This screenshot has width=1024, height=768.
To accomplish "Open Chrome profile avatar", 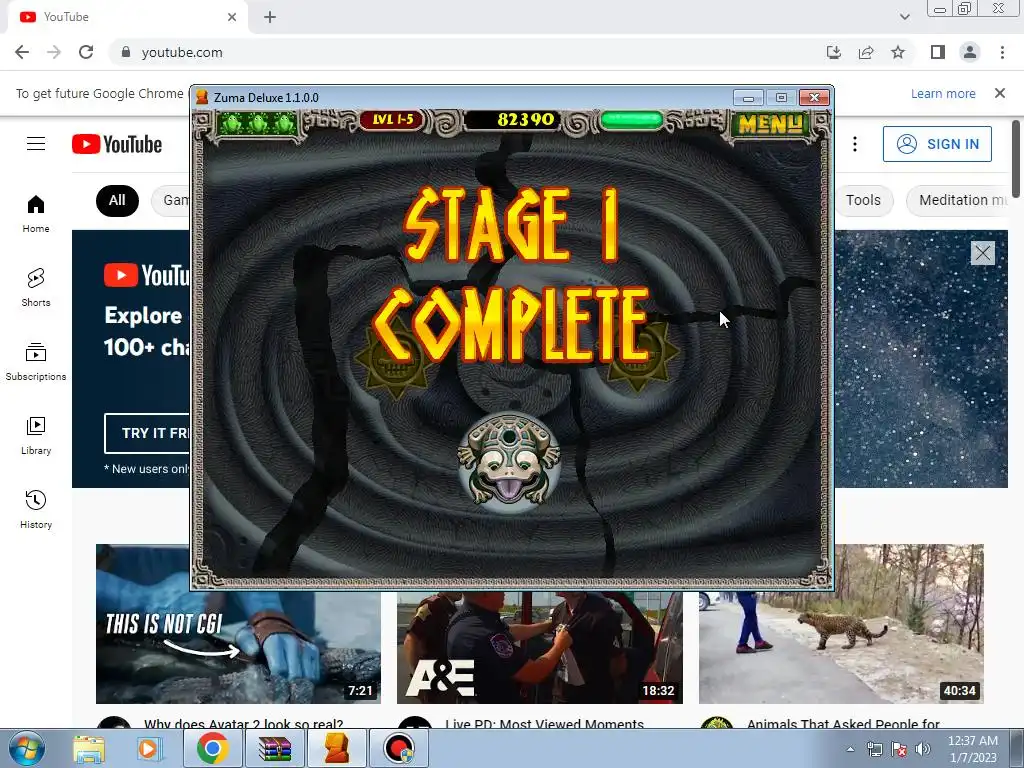I will click(x=970, y=52).
